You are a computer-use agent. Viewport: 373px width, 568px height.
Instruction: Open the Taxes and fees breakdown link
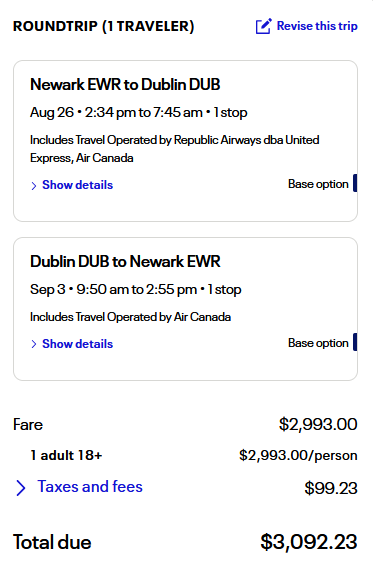90,486
